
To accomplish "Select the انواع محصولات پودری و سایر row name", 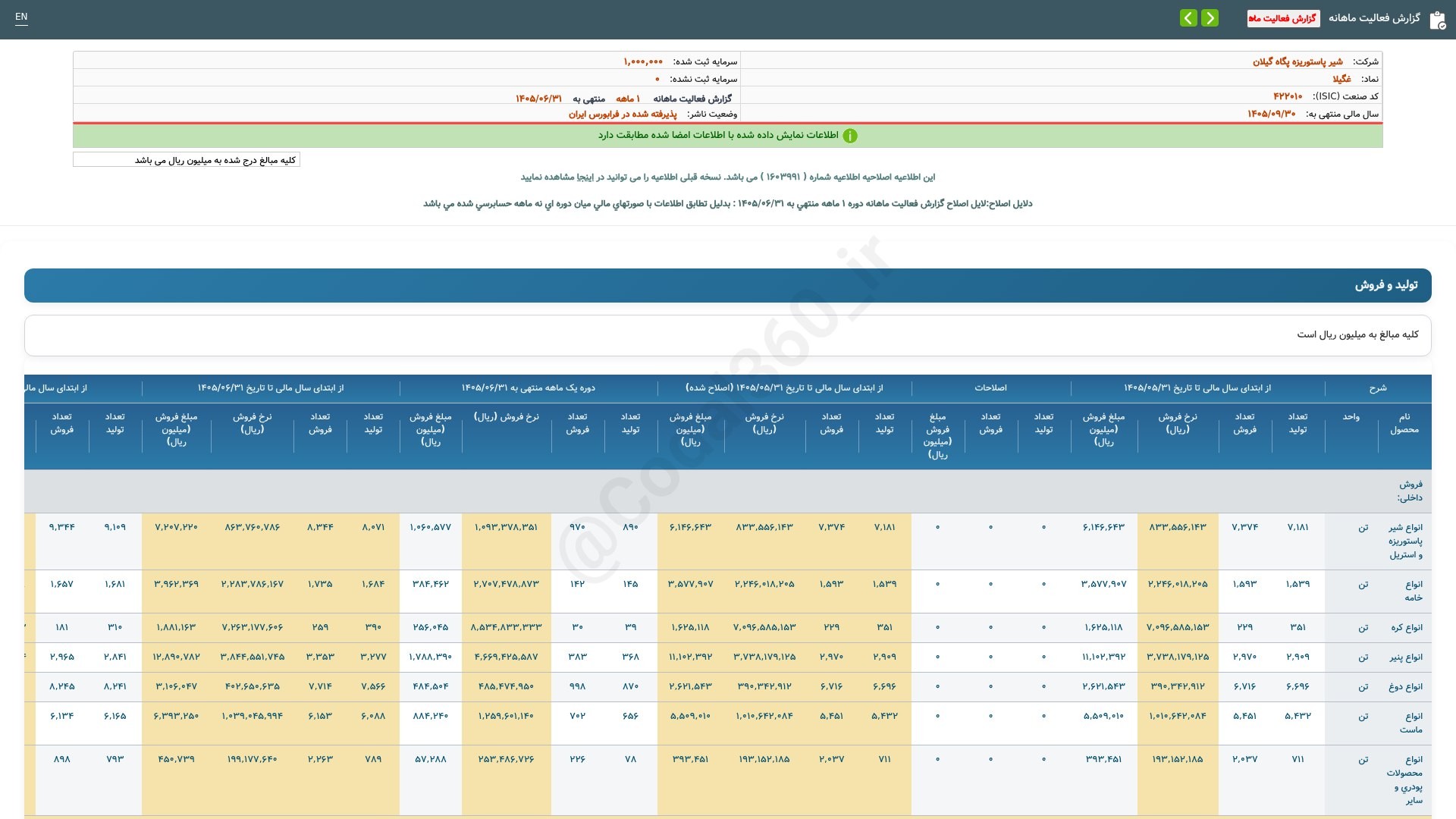I will pos(1404,780).
